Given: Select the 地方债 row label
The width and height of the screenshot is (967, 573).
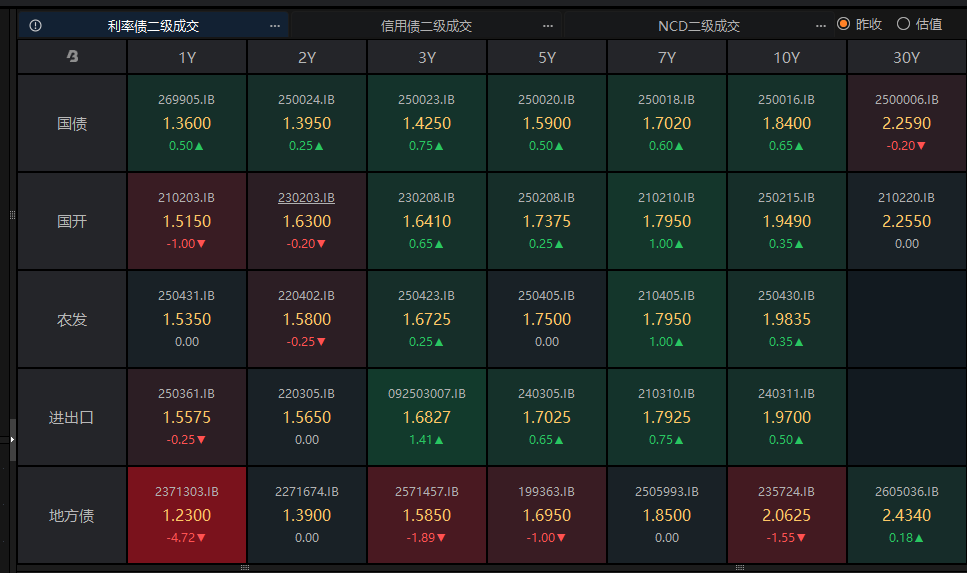Looking at the screenshot, I should [x=72, y=516].
